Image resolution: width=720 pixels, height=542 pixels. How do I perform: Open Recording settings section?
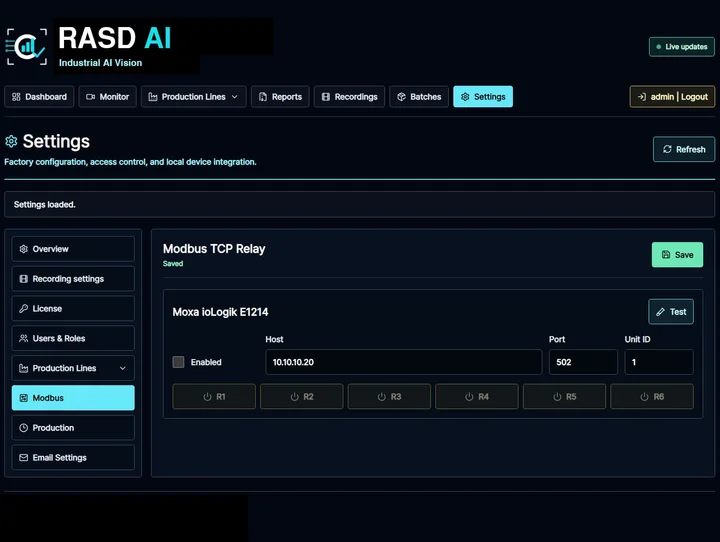tap(73, 279)
